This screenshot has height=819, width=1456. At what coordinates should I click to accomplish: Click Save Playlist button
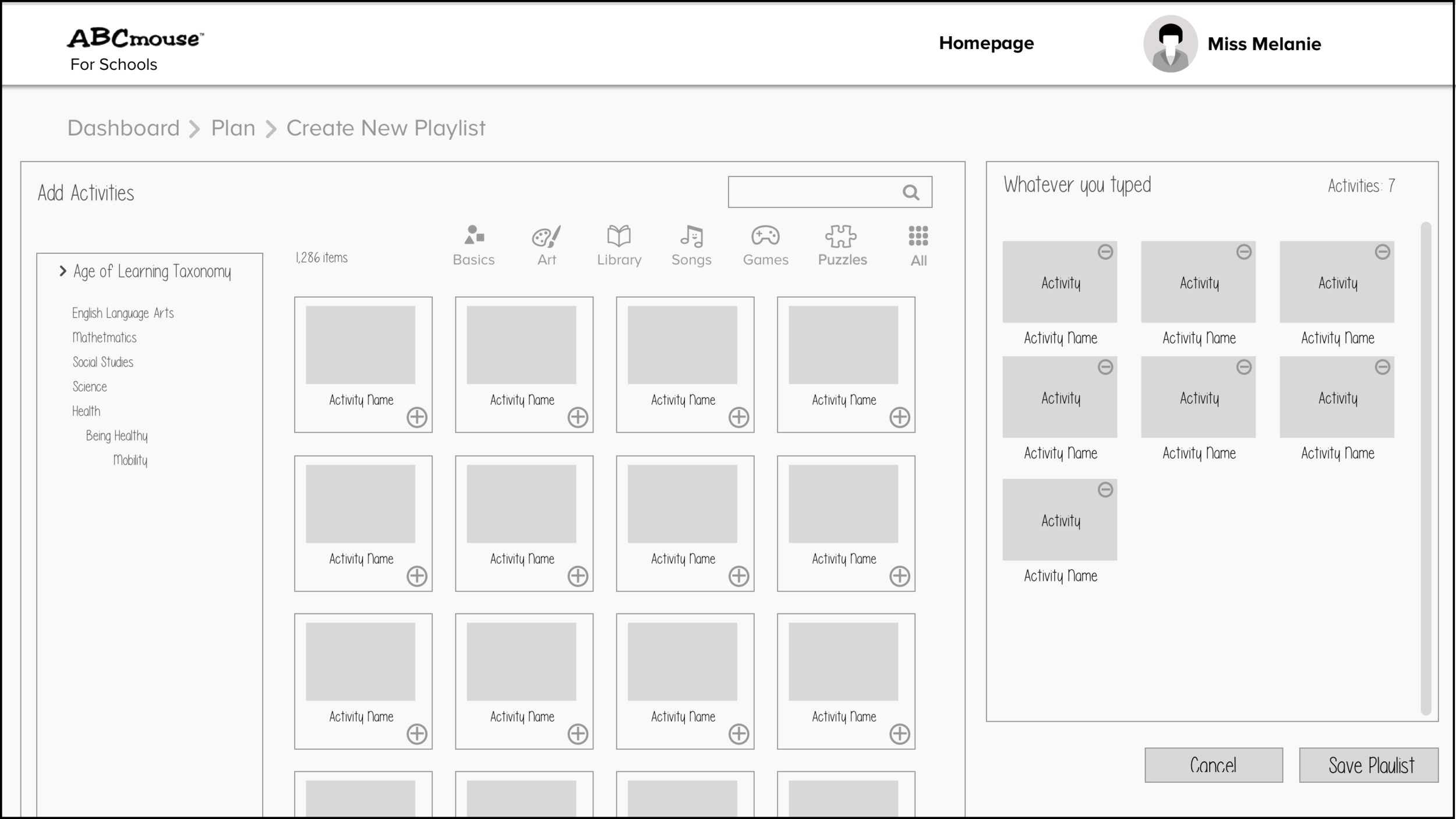coord(1369,765)
